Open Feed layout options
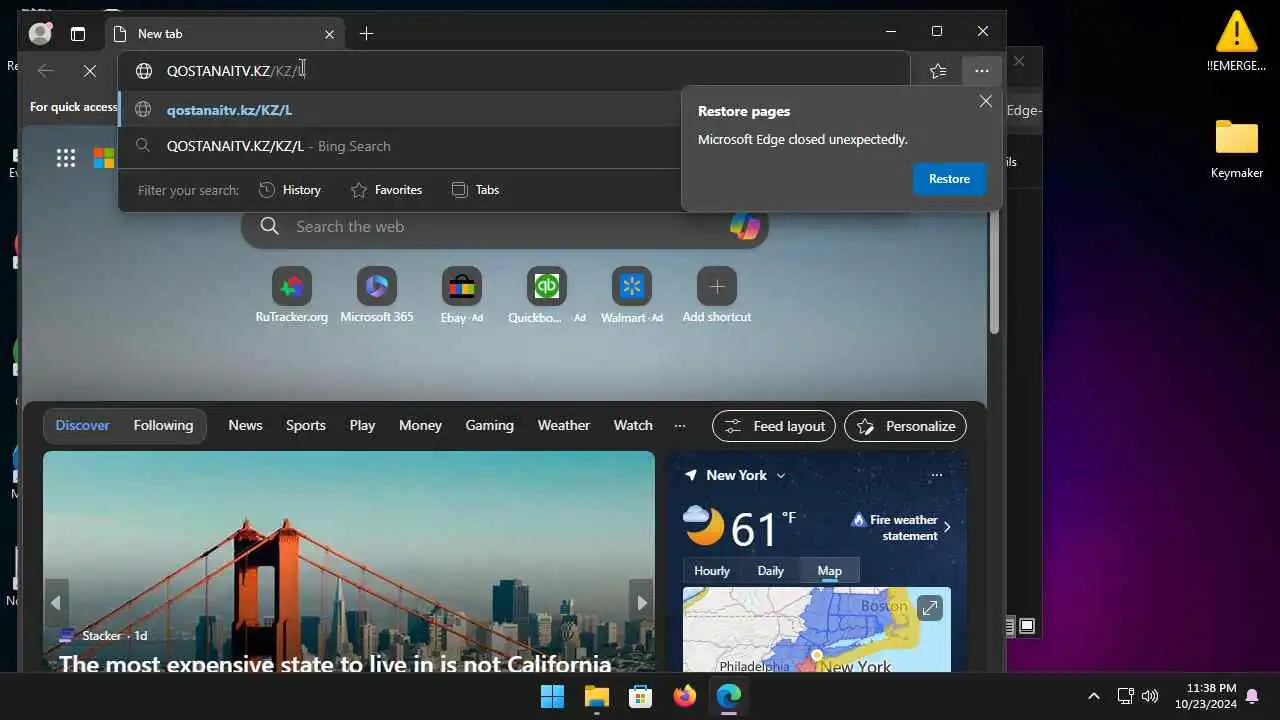 [x=775, y=426]
